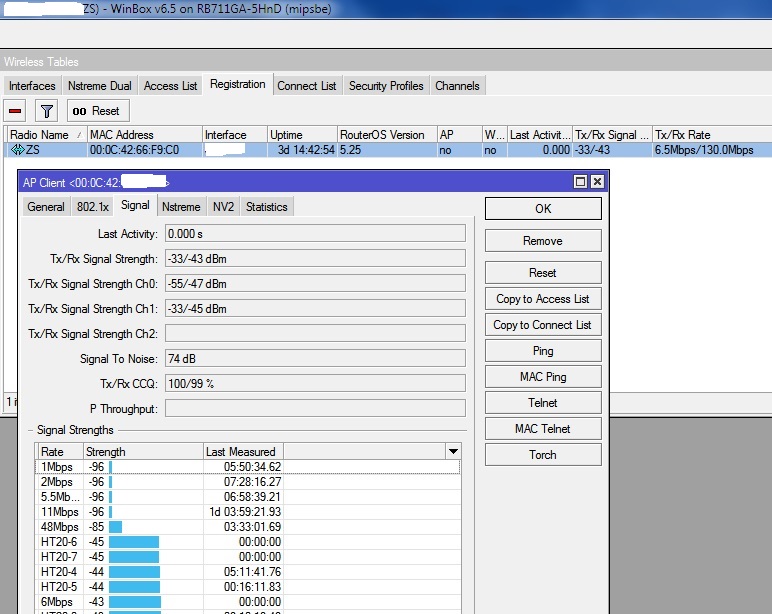Switch to the NV2 tab

[223, 207]
